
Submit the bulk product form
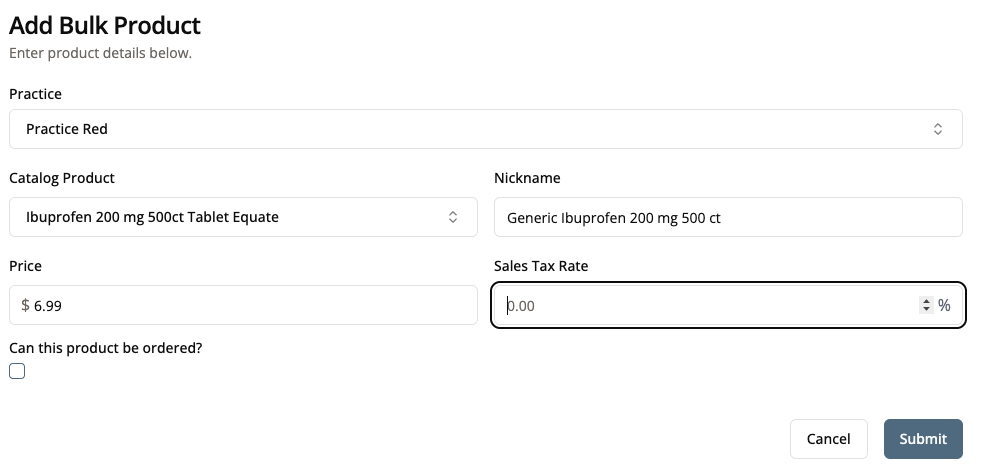[x=922, y=439]
